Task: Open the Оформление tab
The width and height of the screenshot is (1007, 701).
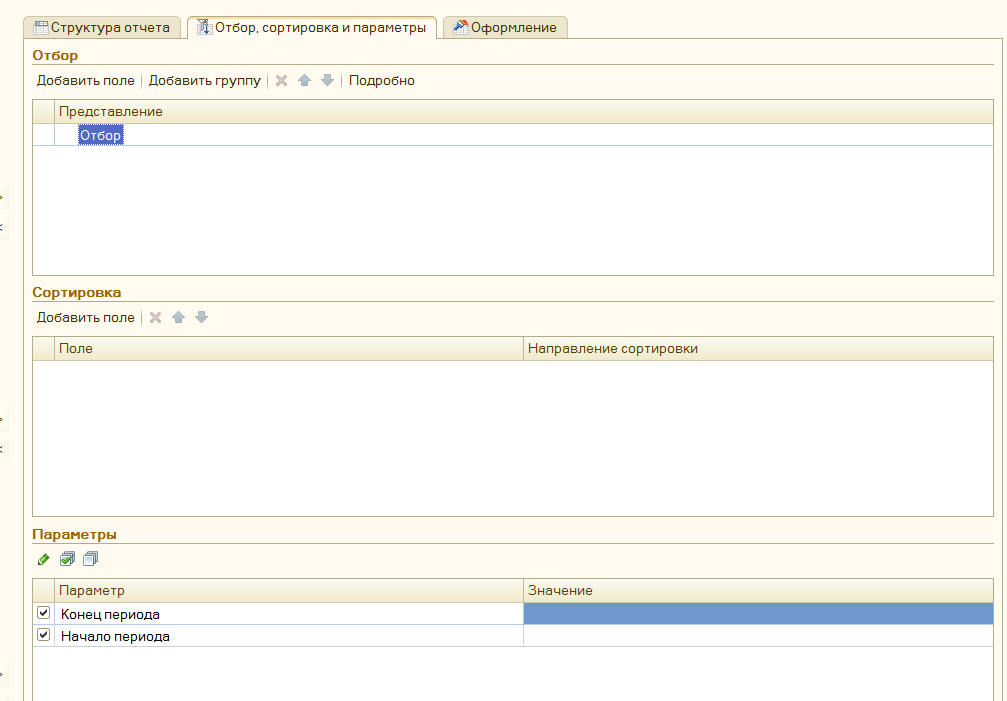Action: (507, 28)
